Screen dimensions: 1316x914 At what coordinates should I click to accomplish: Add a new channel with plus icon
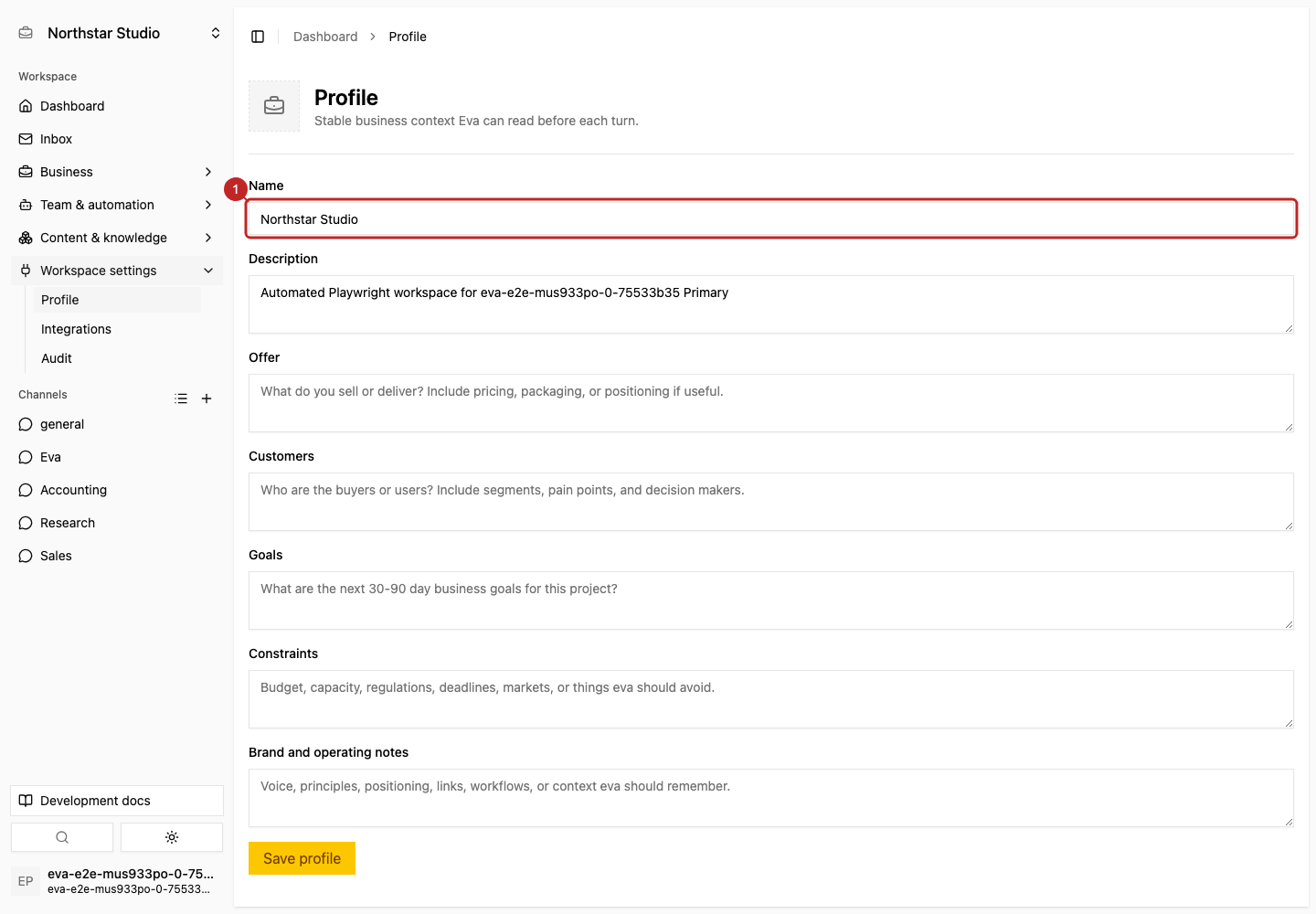(207, 399)
